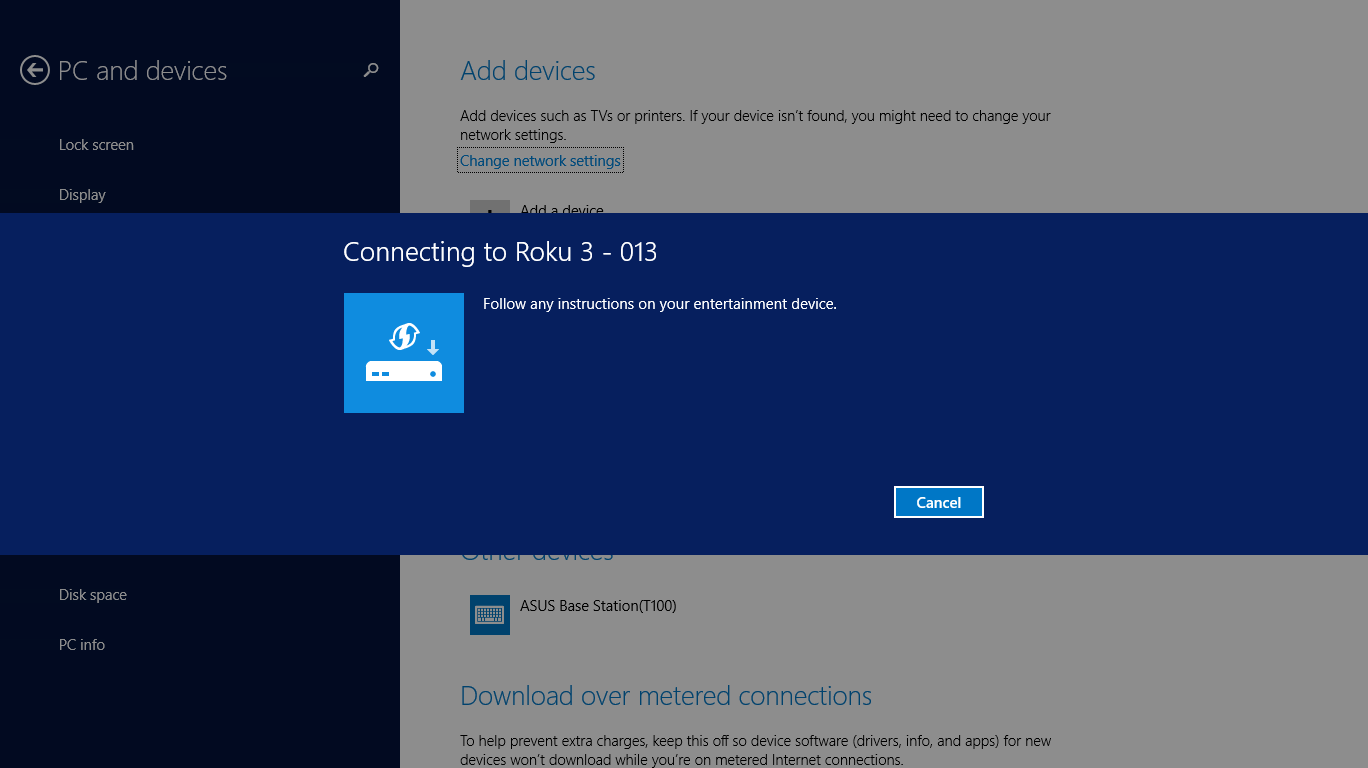
Task: Click the Add a device label
Action: [x=561, y=209]
